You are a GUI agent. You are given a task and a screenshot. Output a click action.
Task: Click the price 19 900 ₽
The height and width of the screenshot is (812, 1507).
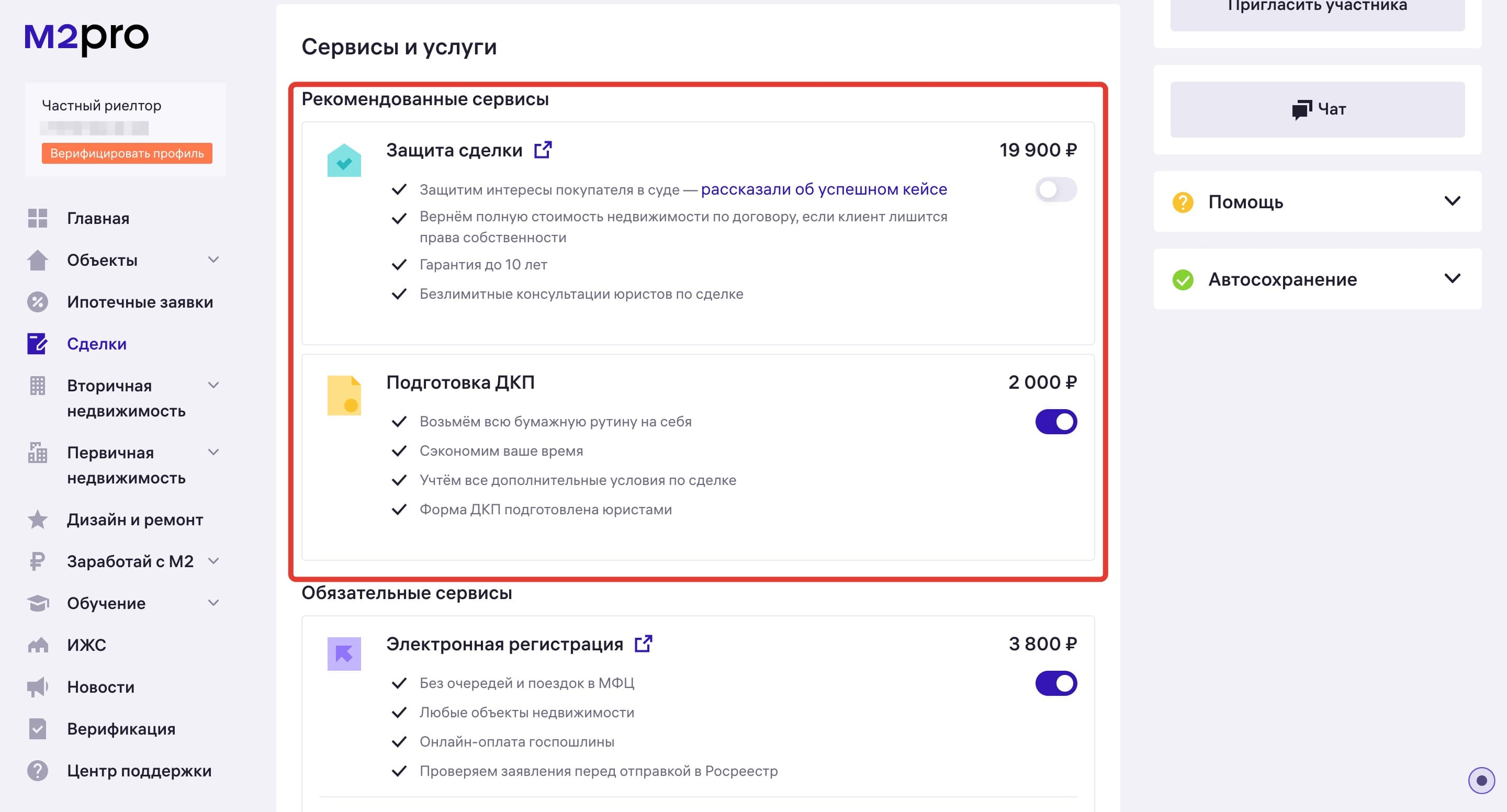click(1038, 150)
